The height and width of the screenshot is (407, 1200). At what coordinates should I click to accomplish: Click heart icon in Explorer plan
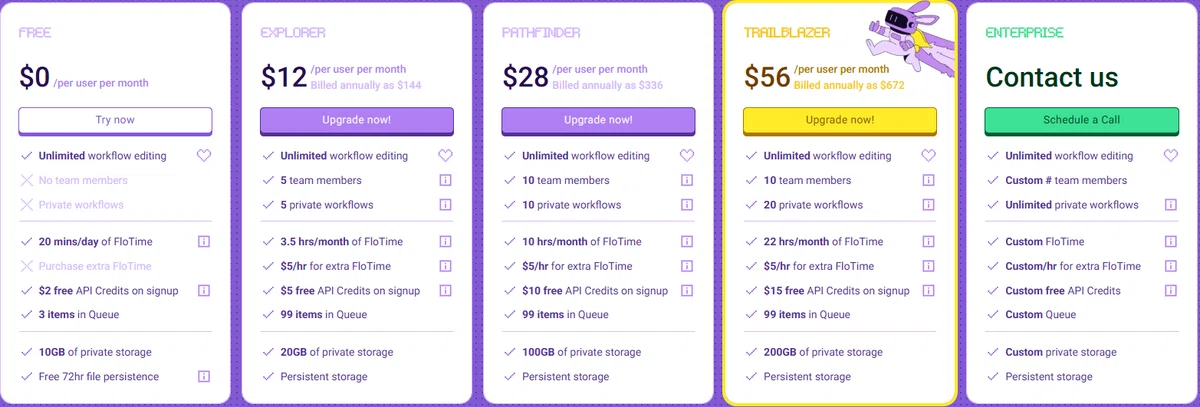445,156
